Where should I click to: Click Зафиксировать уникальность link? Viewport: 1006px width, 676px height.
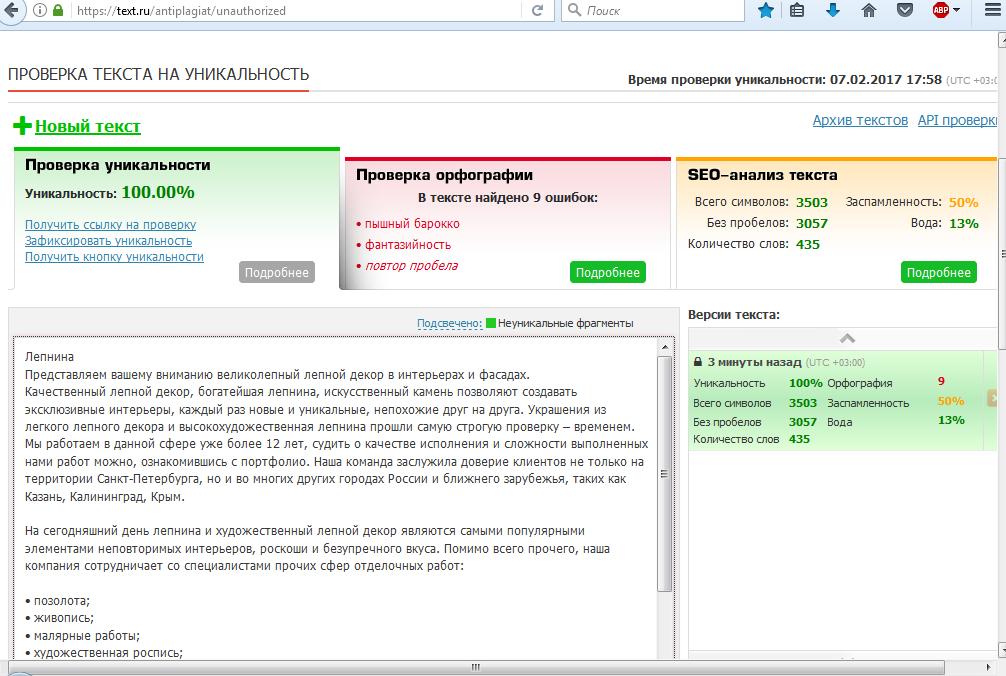108,241
